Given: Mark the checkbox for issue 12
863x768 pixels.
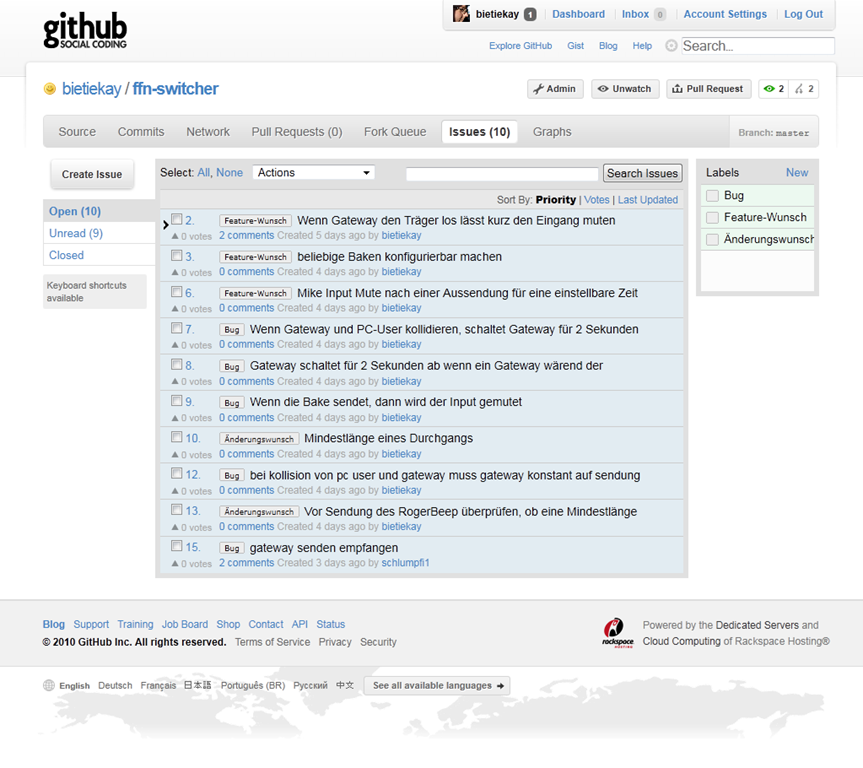Looking at the screenshot, I should coord(177,473).
